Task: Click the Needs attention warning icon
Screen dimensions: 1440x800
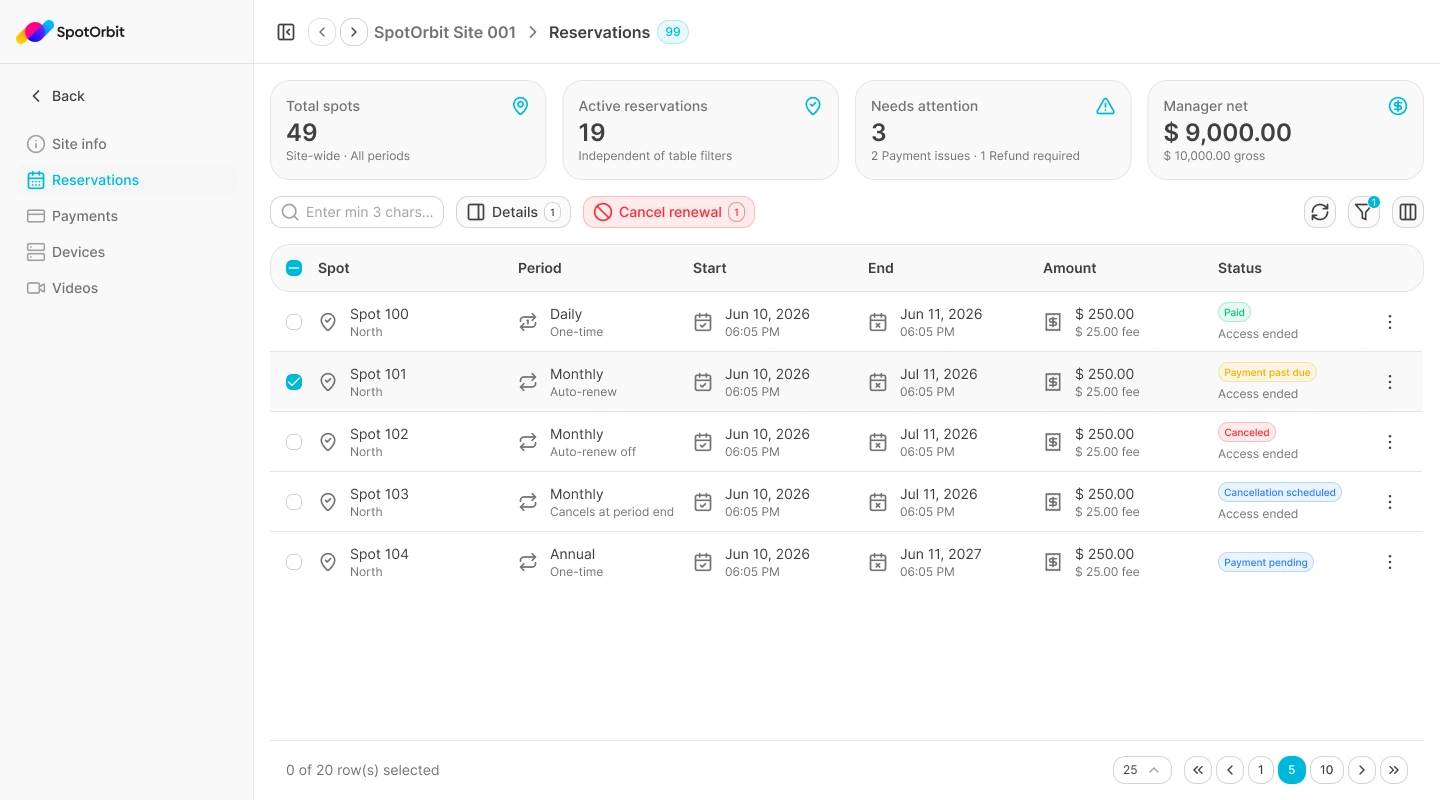Action: click(1105, 106)
